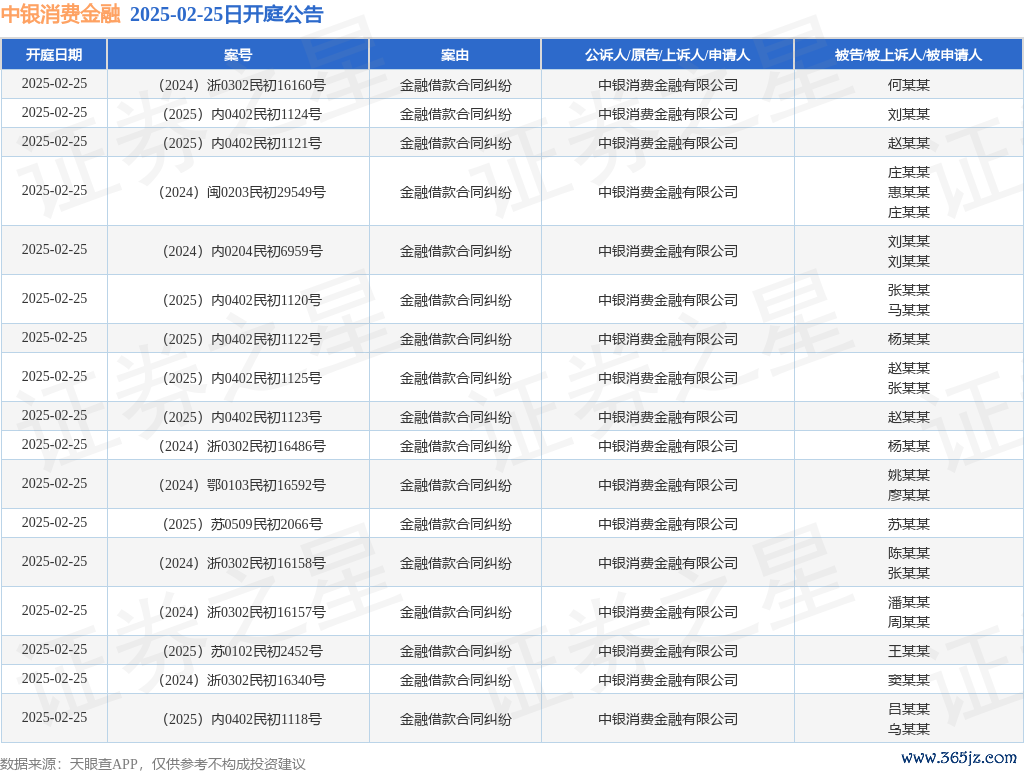This screenshot has width=1024, height=773.
Task: Click case number (2024)内0204民初6959号
Action: click(x=242, y=251)
